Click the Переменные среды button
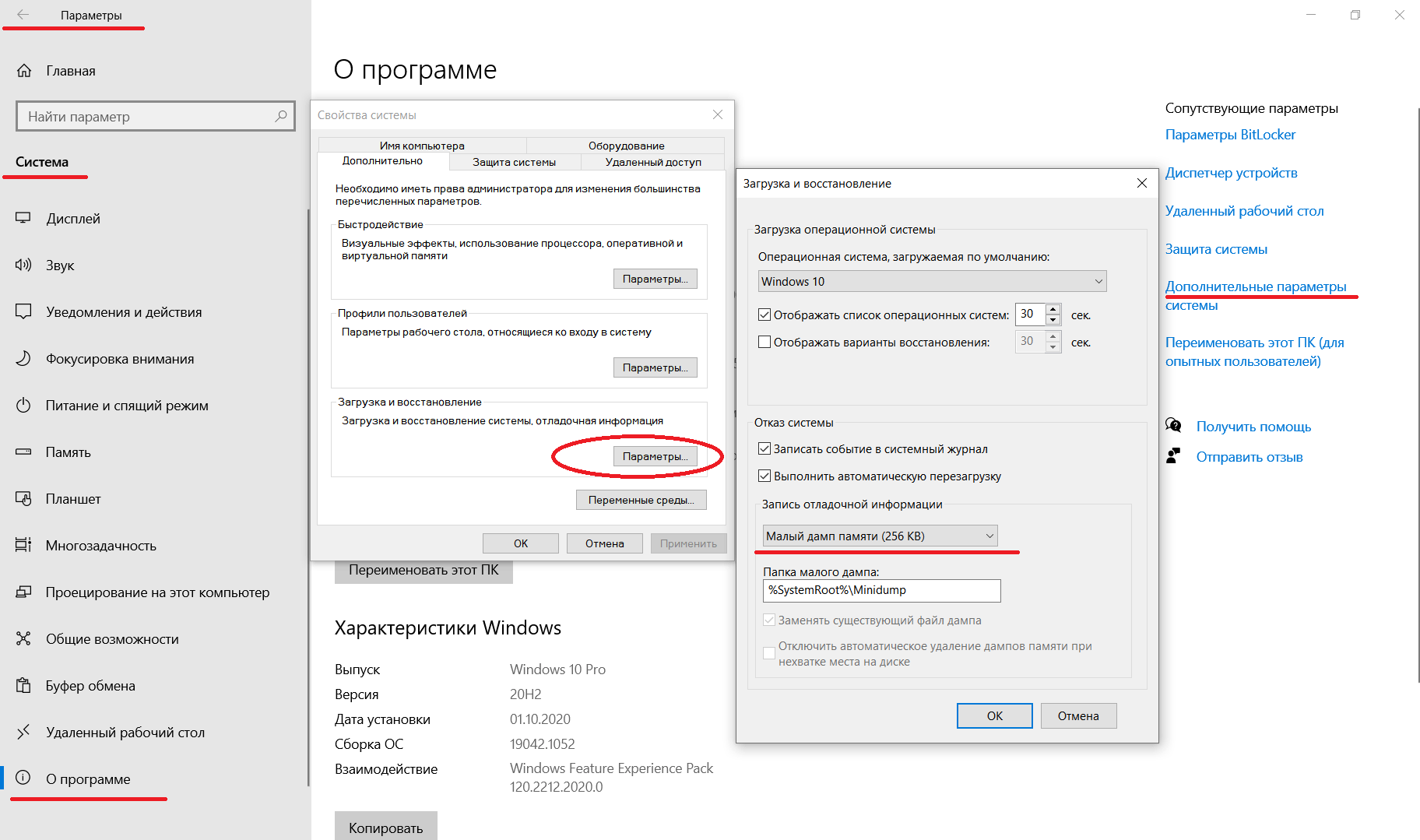Screen dimensions: 1420x840 (x=641, y=500)
